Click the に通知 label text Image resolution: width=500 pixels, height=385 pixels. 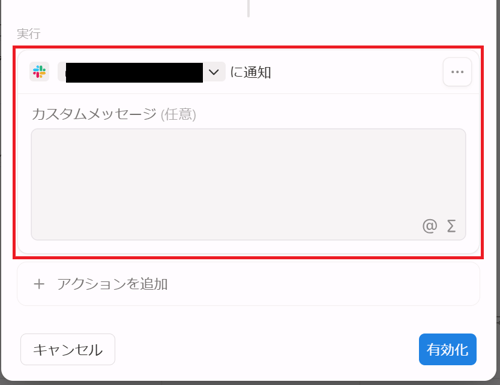pos(250,72)
